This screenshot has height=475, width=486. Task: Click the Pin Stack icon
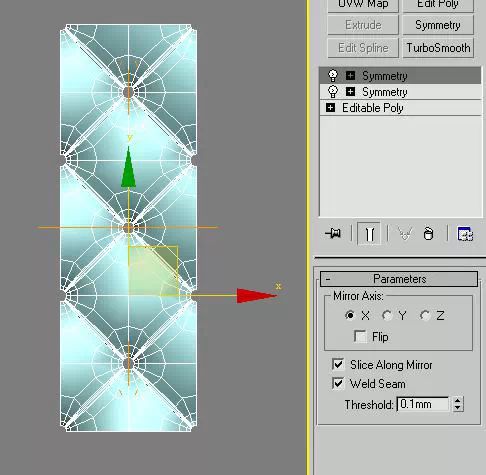pos(333,233)
